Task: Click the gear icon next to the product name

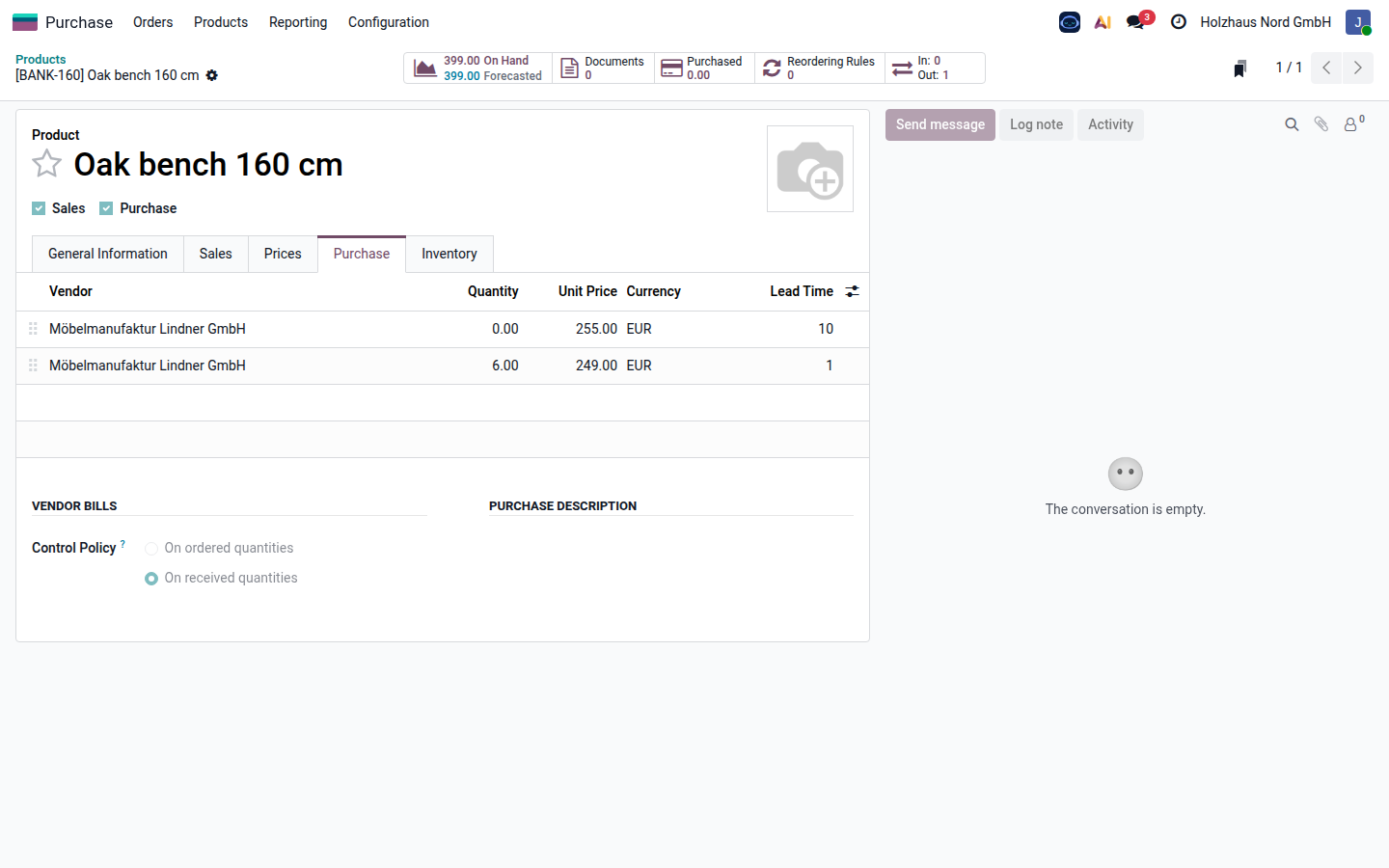Action: tap(212, 75)
